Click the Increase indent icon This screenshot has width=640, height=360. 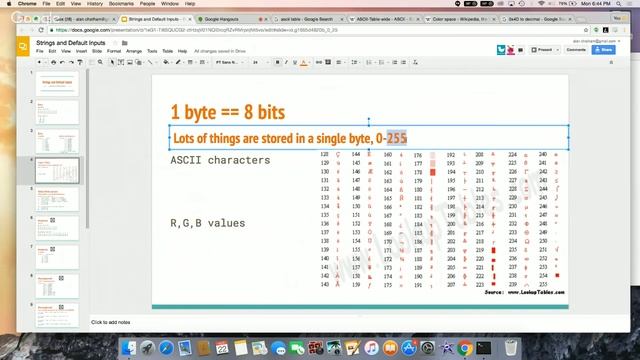click(x=404, y=62)
